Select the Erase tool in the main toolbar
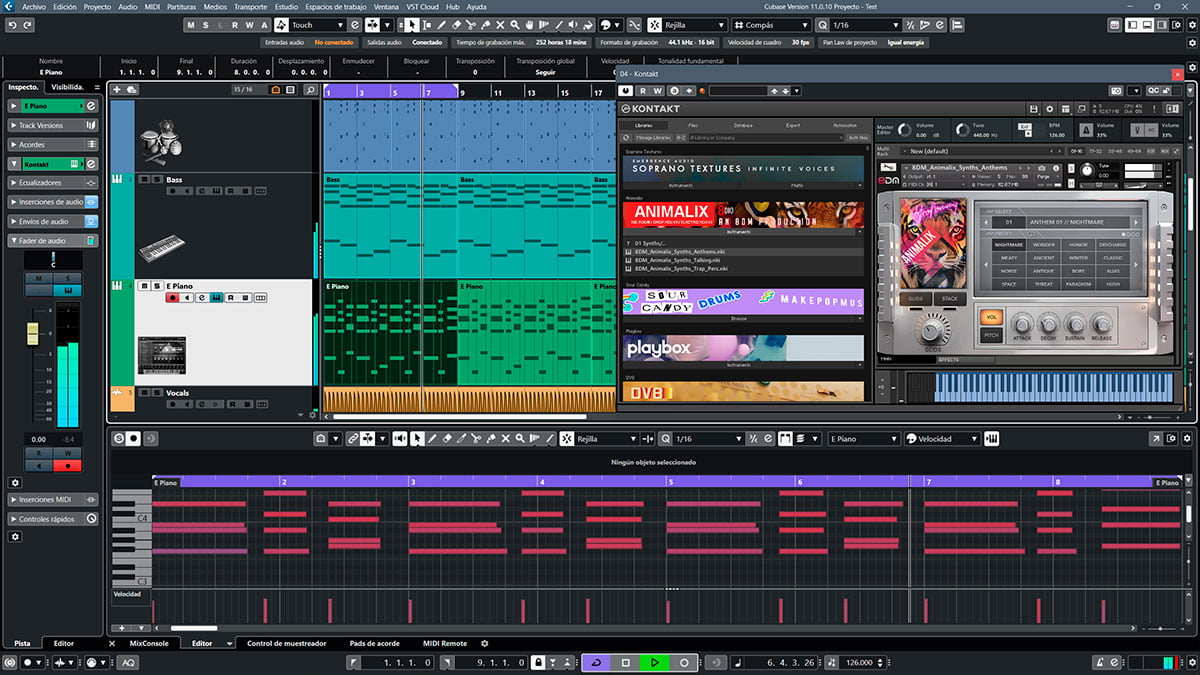 (x=457, y=24)
